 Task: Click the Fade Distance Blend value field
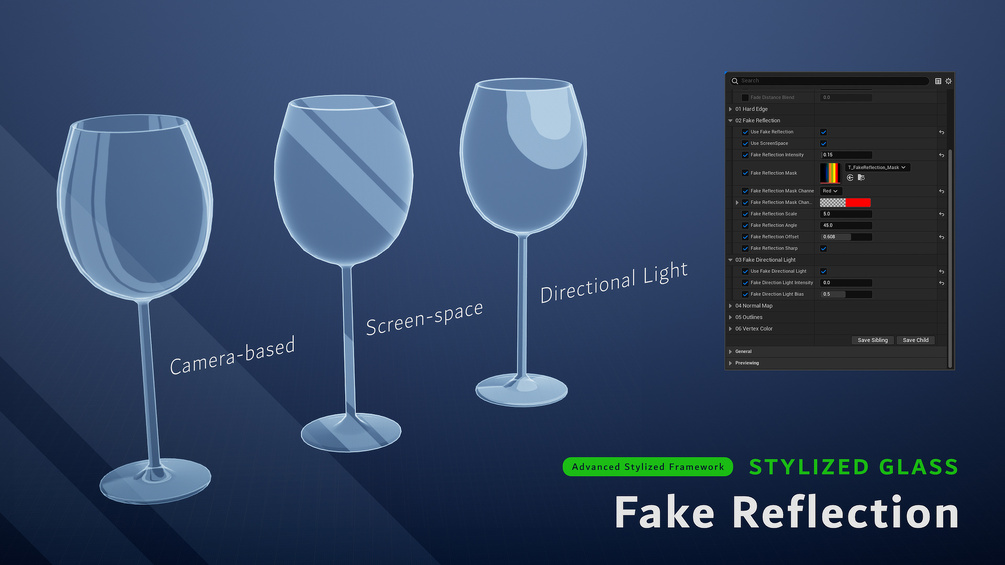pos(846,97)
